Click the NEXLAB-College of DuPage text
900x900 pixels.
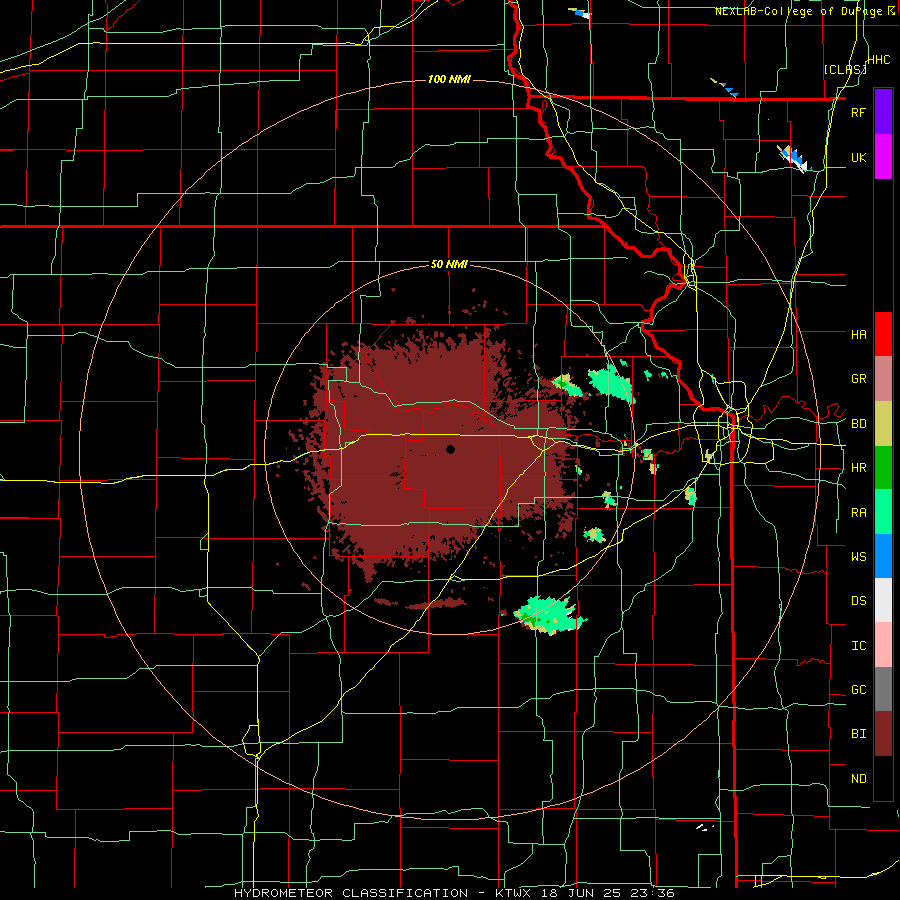click(798, 11)
